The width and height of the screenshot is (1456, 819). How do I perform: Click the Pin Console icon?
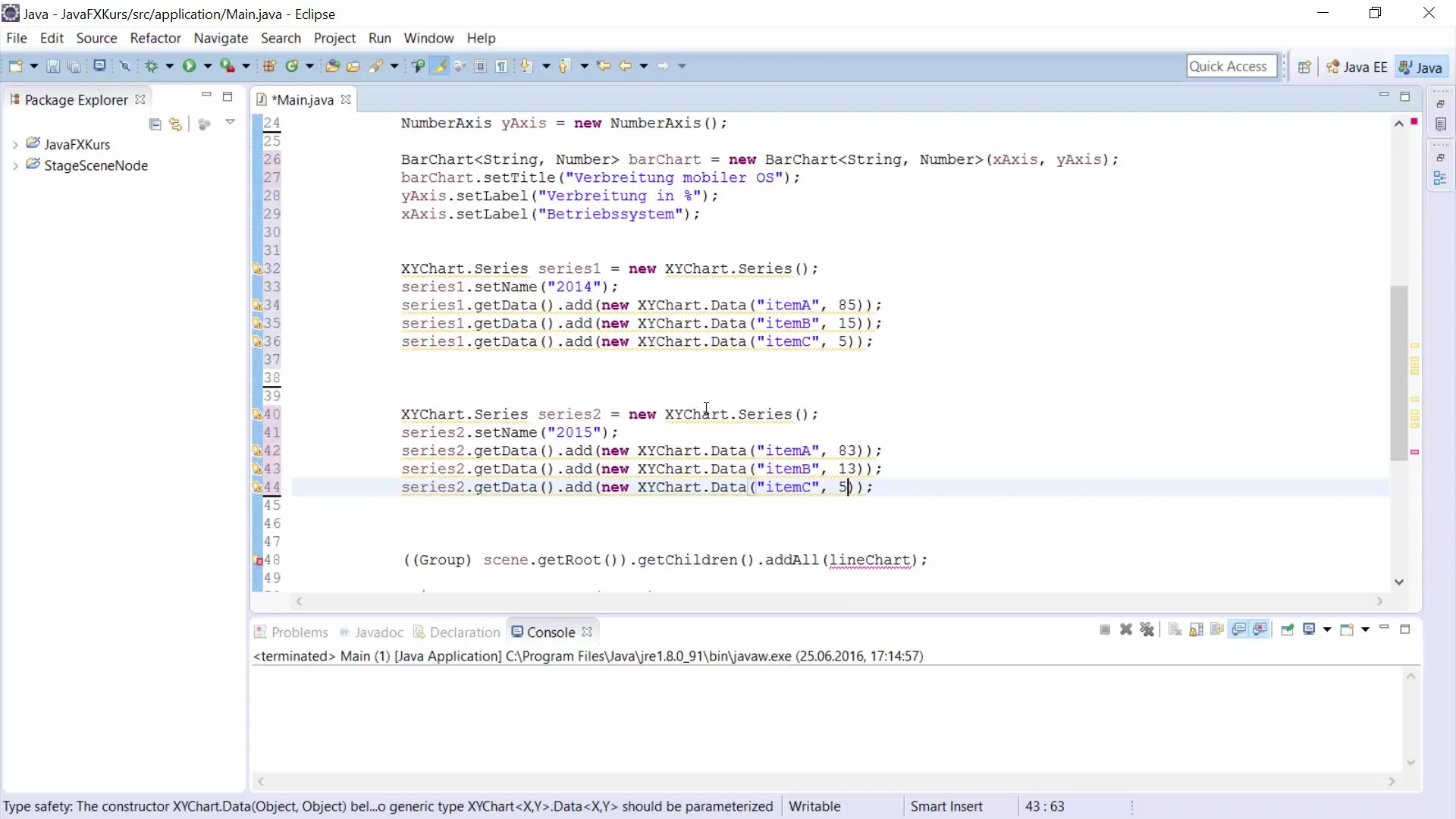pos(1287,630)
